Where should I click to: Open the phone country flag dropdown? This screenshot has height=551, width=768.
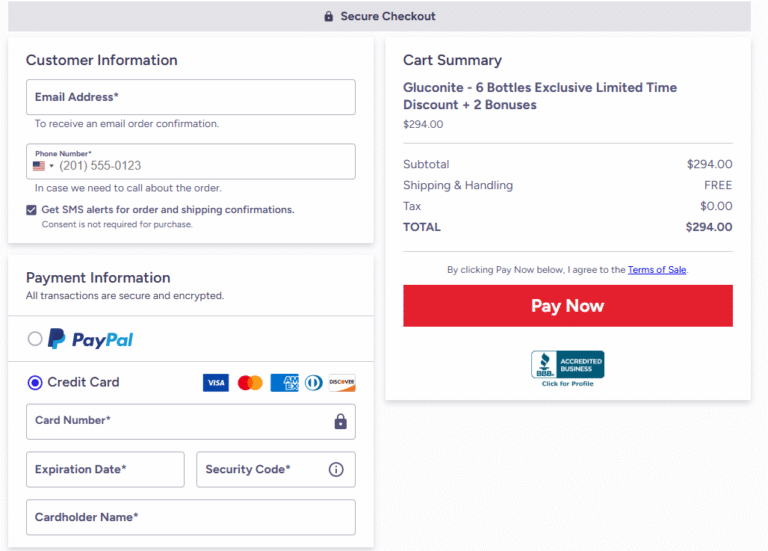pyautogui.click(x=43, y=166)
